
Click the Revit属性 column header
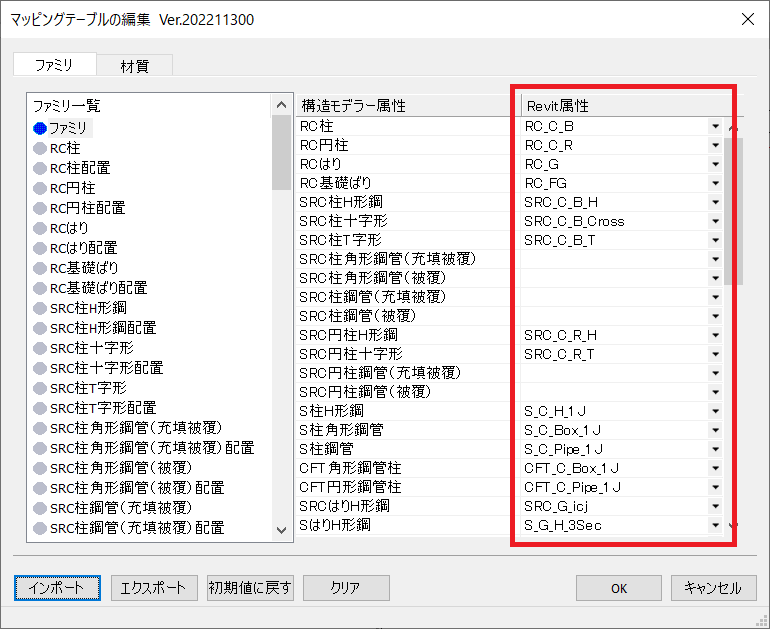(x=632, y=106)
